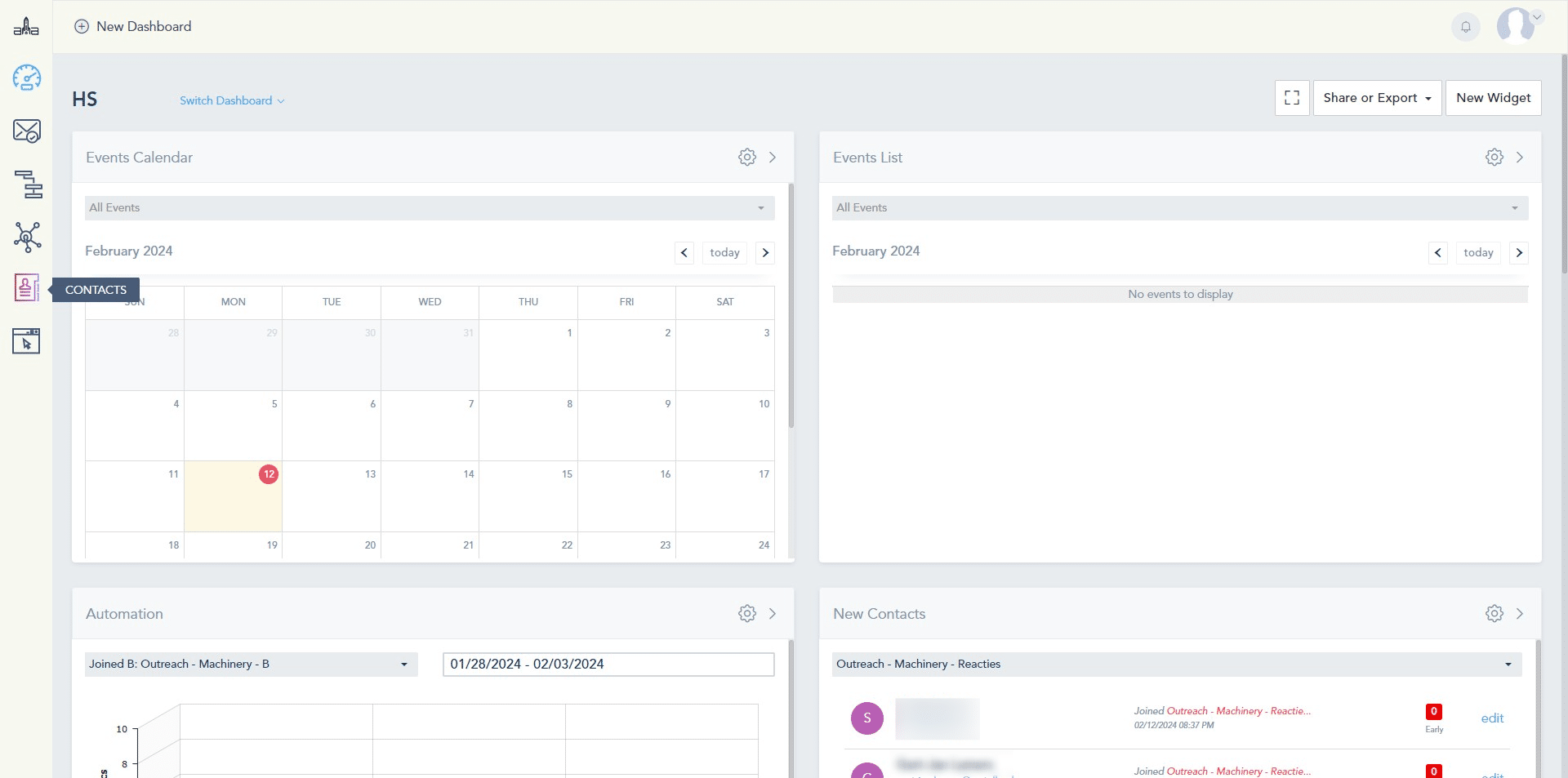Open New Contacts widget settings gear
Screen dimensions: 1568x778
[1494, 614]
